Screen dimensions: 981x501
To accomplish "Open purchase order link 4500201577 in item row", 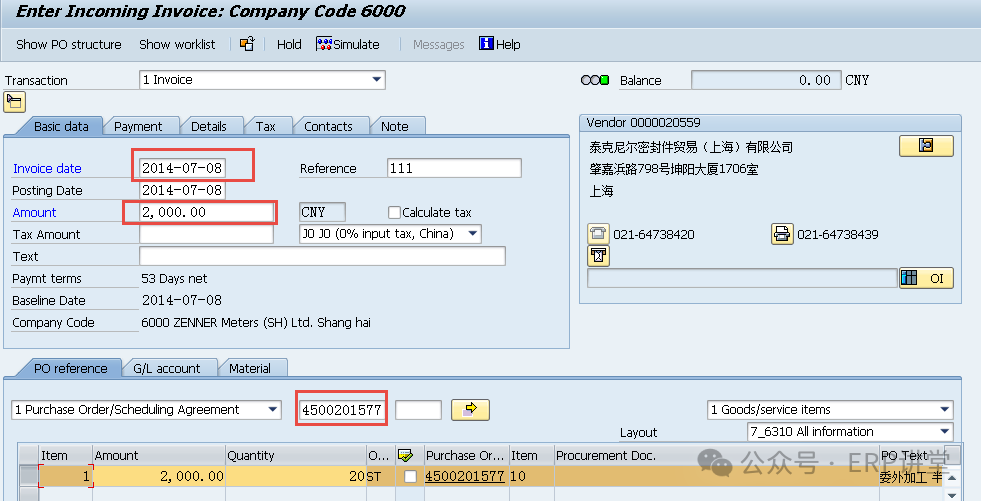I will [465, 477].
